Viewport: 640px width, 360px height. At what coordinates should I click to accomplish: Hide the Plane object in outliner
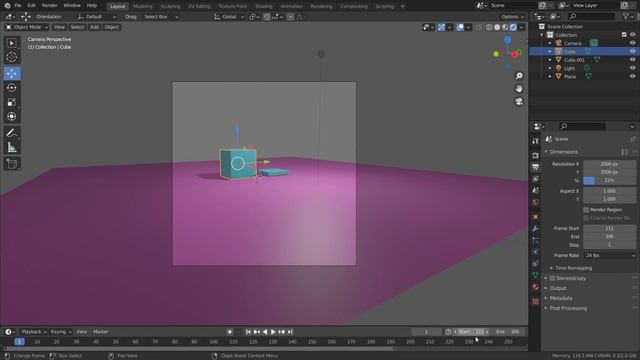tap(632, 76)
